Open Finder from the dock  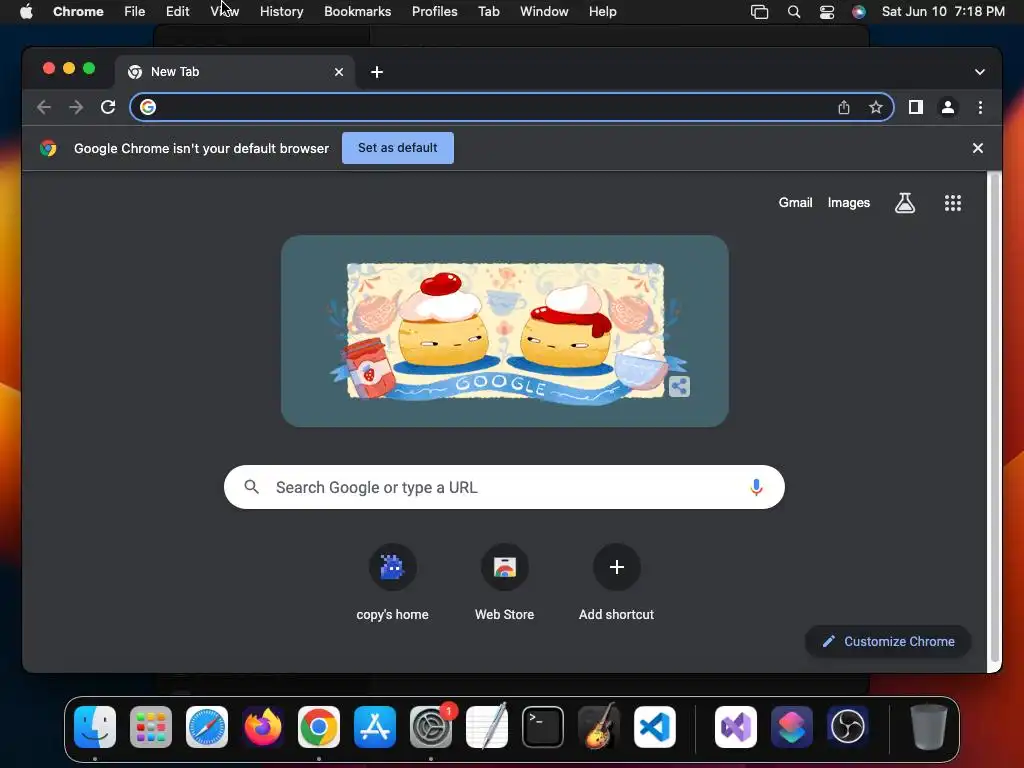(x=95, y=727)
